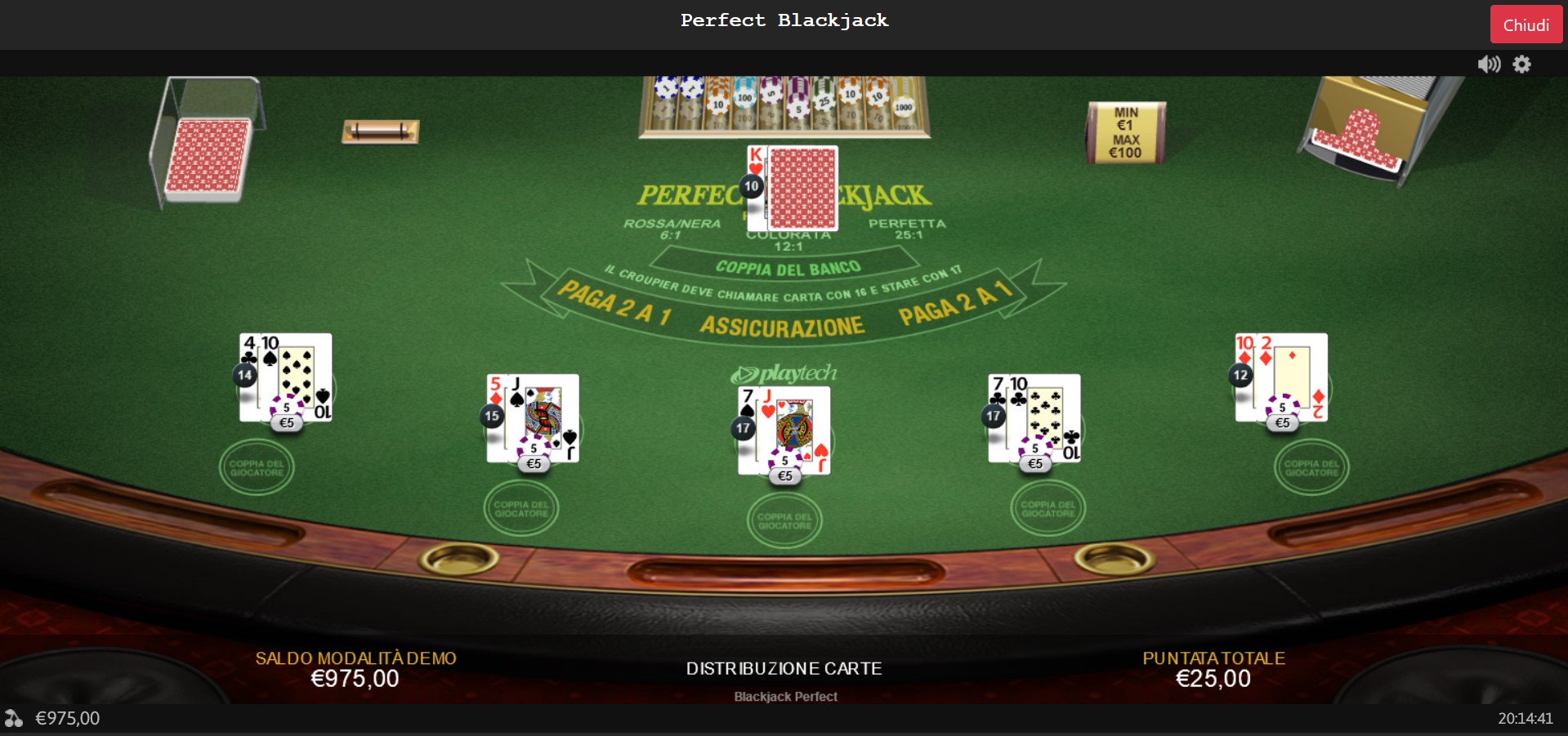
Task: Click the €5 chip on the center 7-Jack hand
Action: (x=784, y=468)
